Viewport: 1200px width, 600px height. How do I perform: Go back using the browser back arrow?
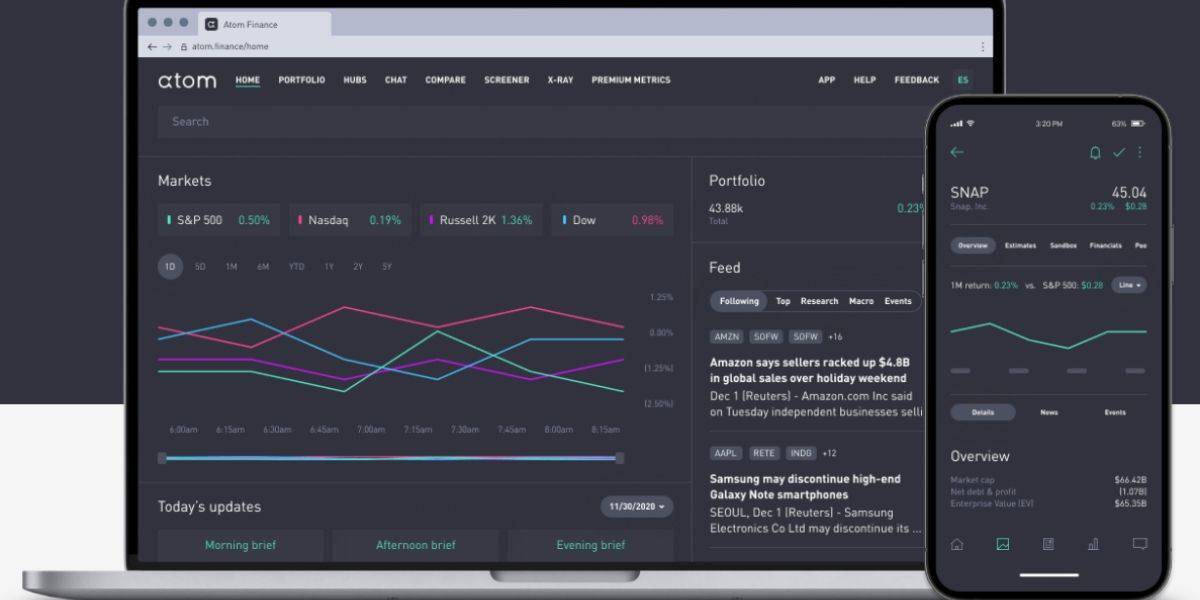click(x=152, y=46)
